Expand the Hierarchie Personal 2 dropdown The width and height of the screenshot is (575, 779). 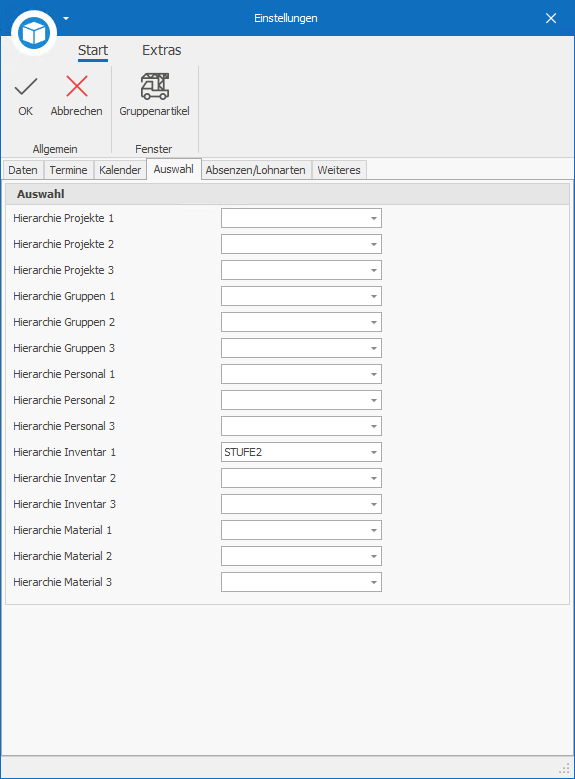tap(374, 400)
